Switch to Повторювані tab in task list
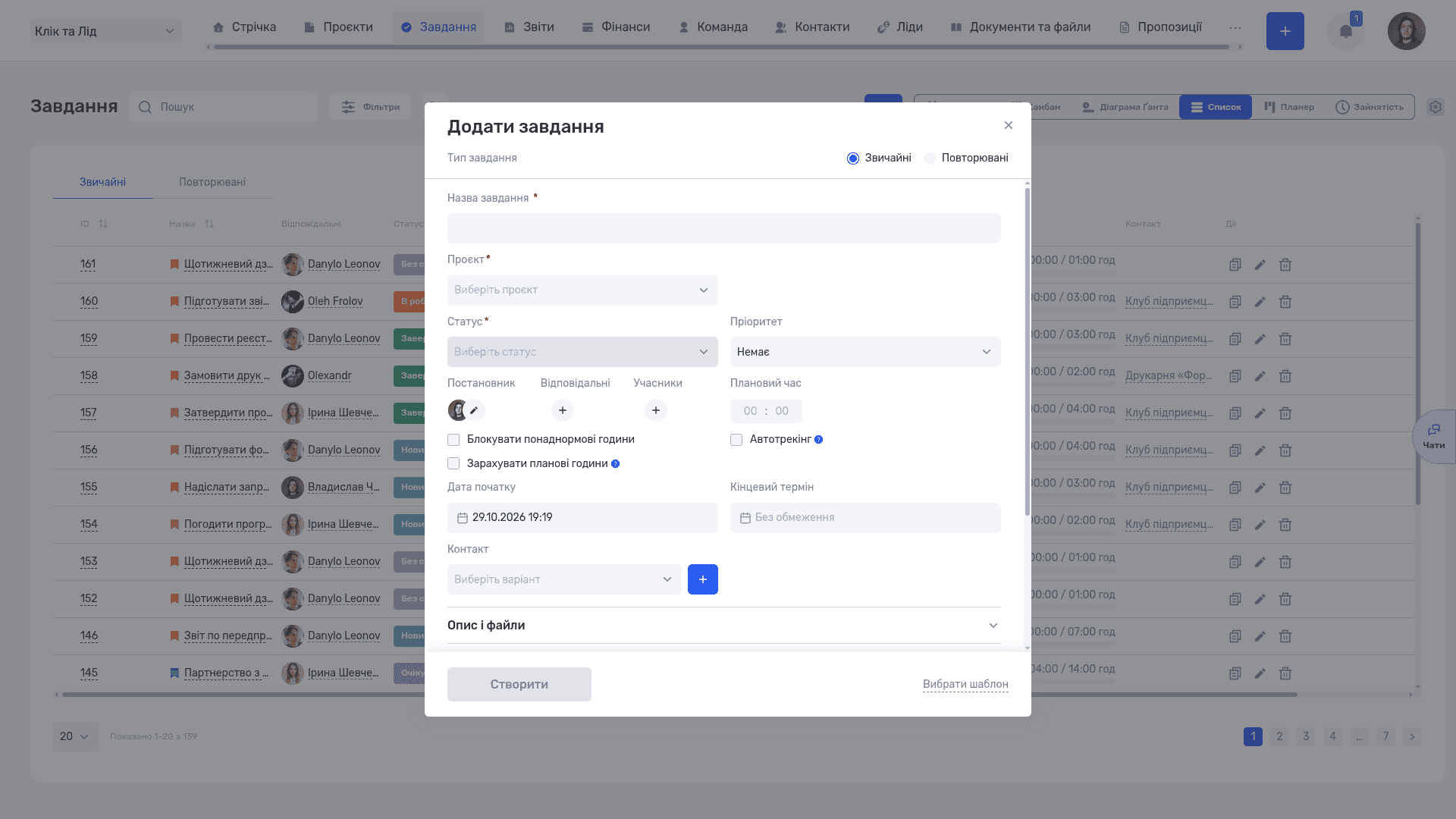 click(212, 182)
